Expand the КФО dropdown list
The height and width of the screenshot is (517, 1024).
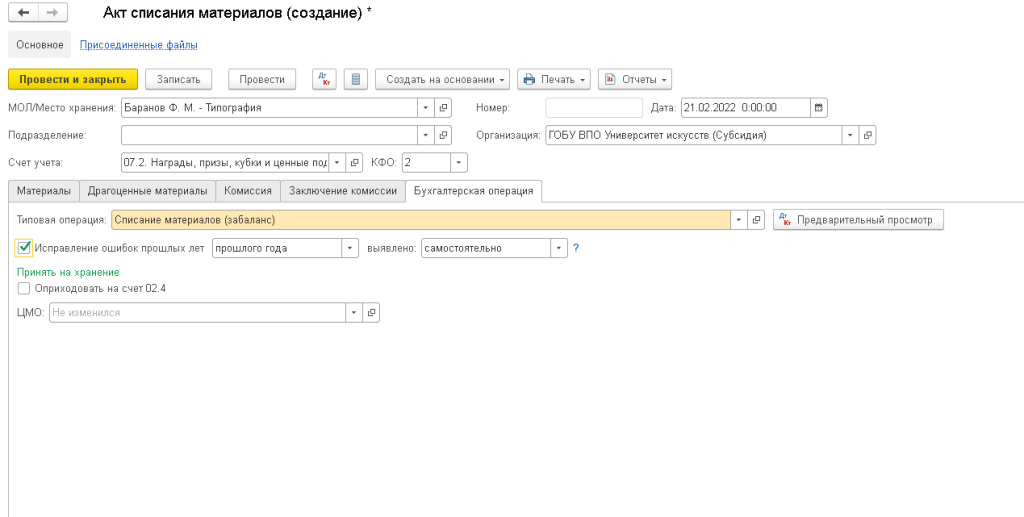coord(458,162)
